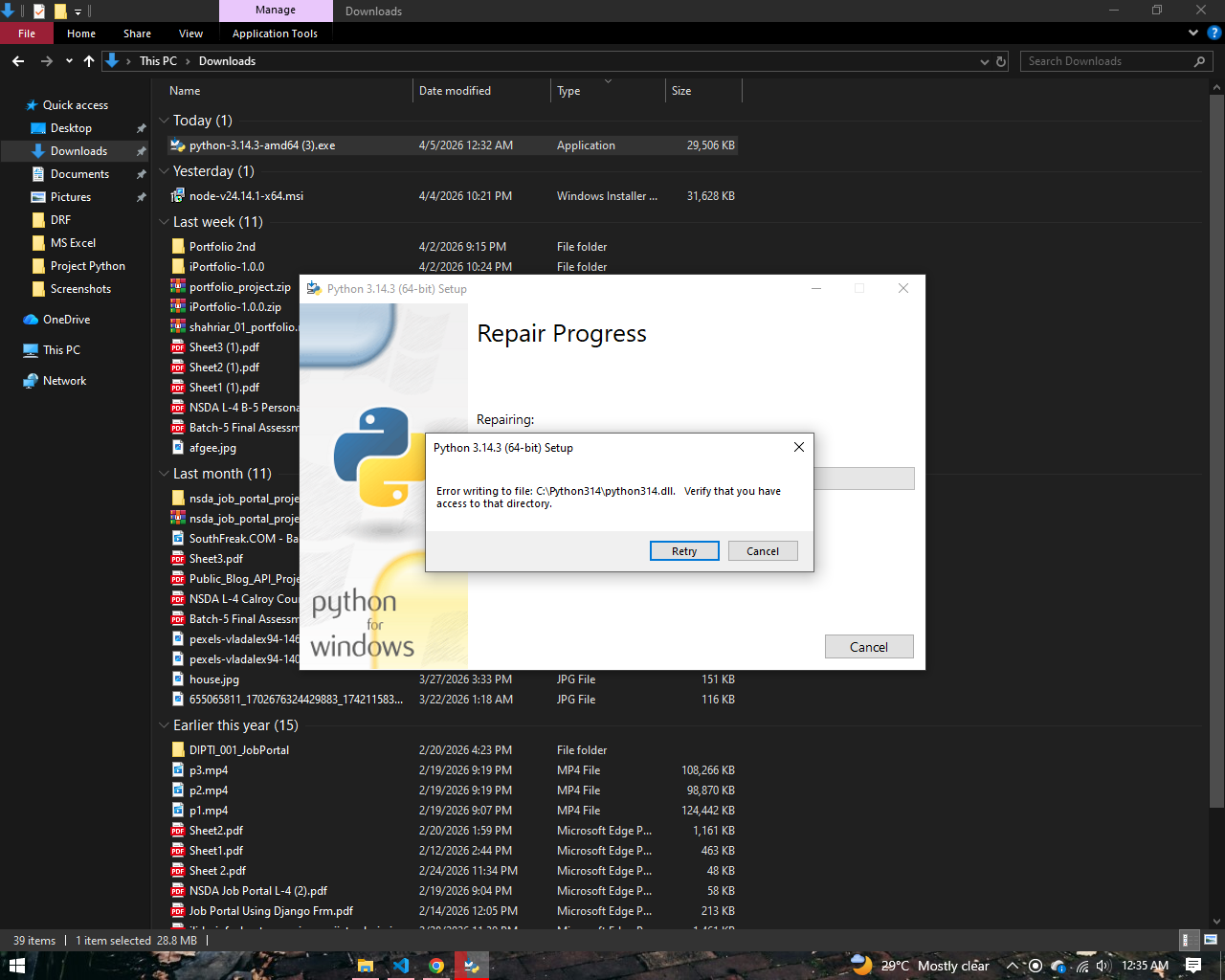Open Google Chrome from taskbar
The image size is (1225, 980).
(x=436, y=966)
